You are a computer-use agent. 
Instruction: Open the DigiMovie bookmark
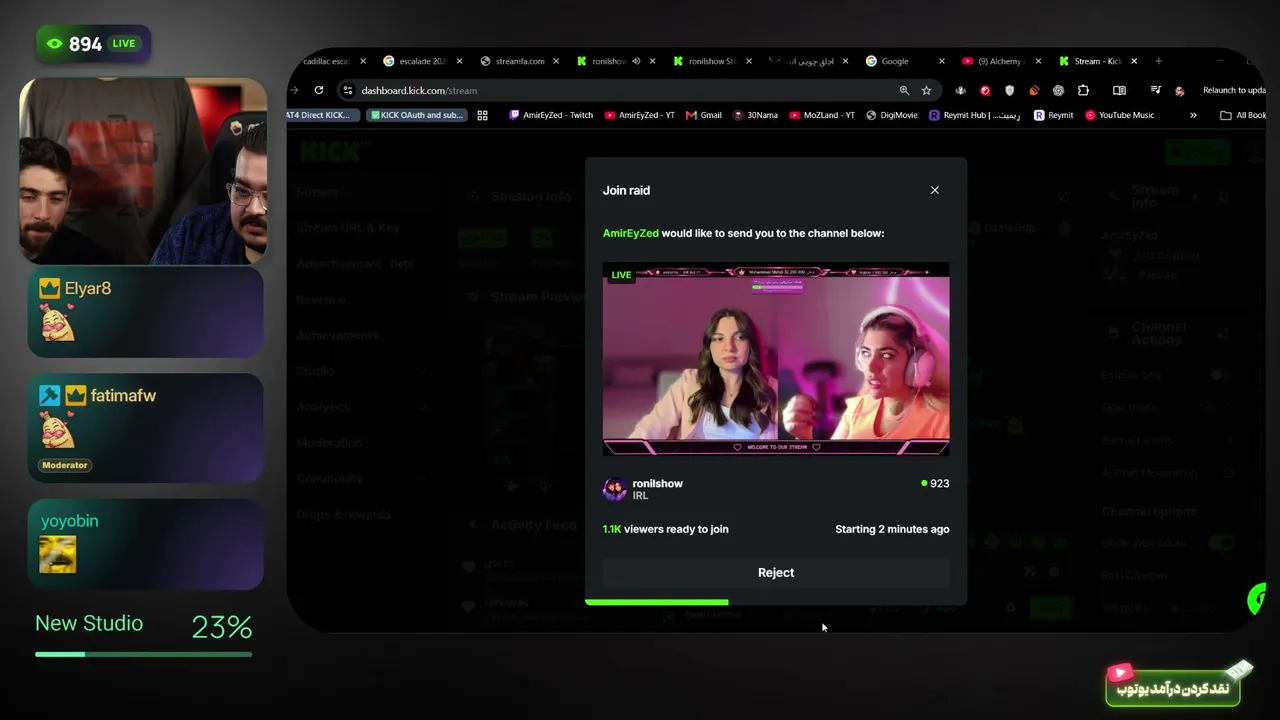(891, 115)
